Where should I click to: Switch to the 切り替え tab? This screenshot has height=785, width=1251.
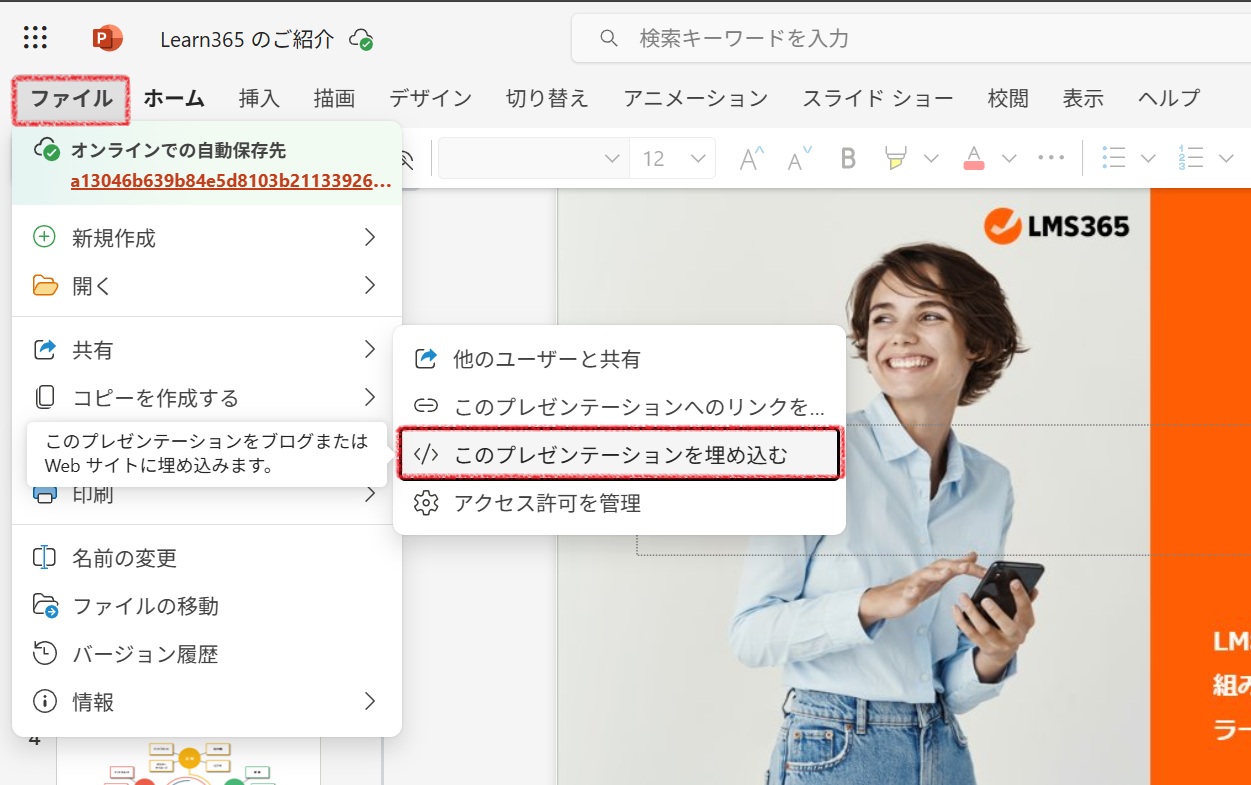point(547,98)
